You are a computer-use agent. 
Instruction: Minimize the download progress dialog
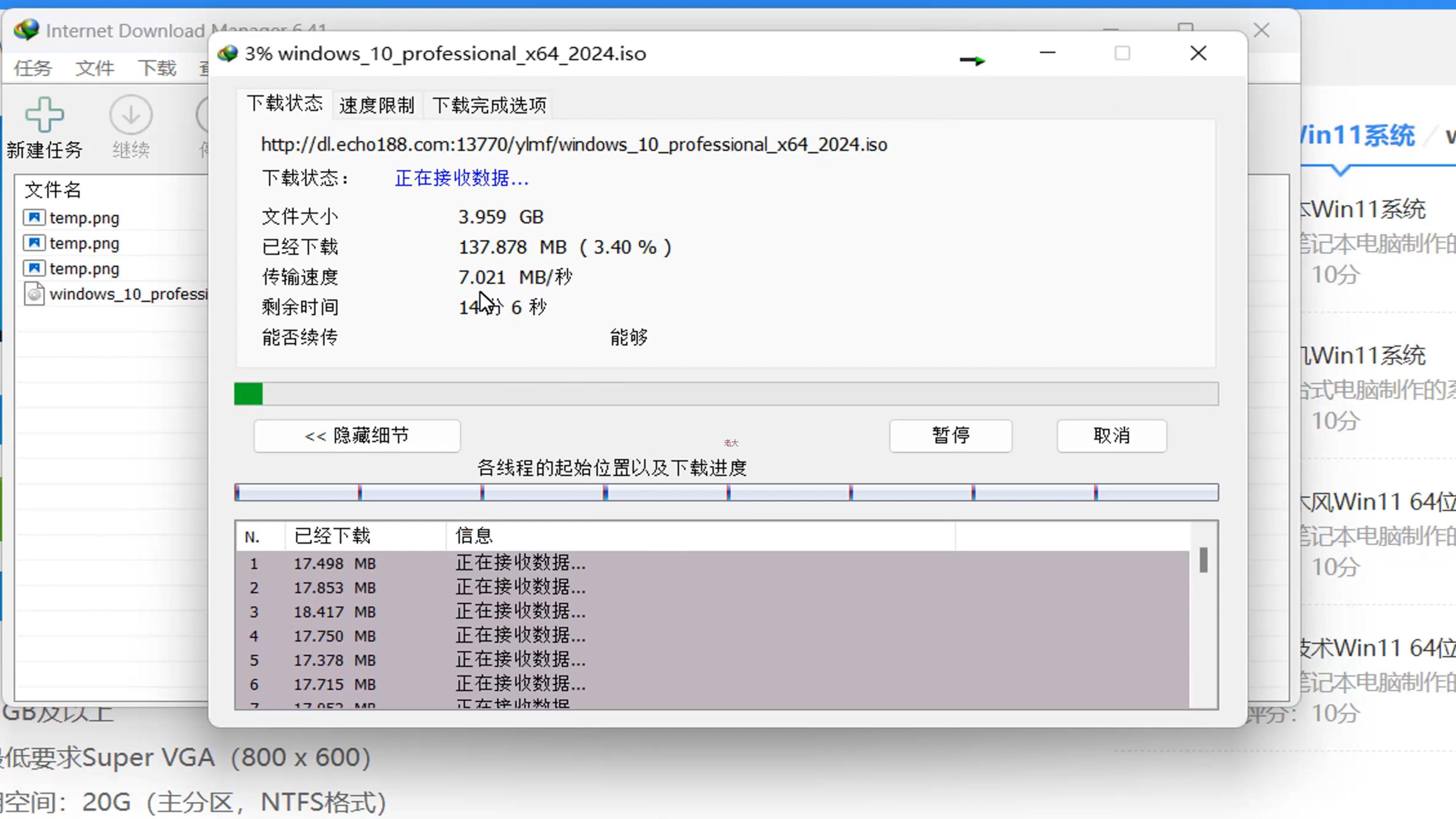[x=1047, y=54]
